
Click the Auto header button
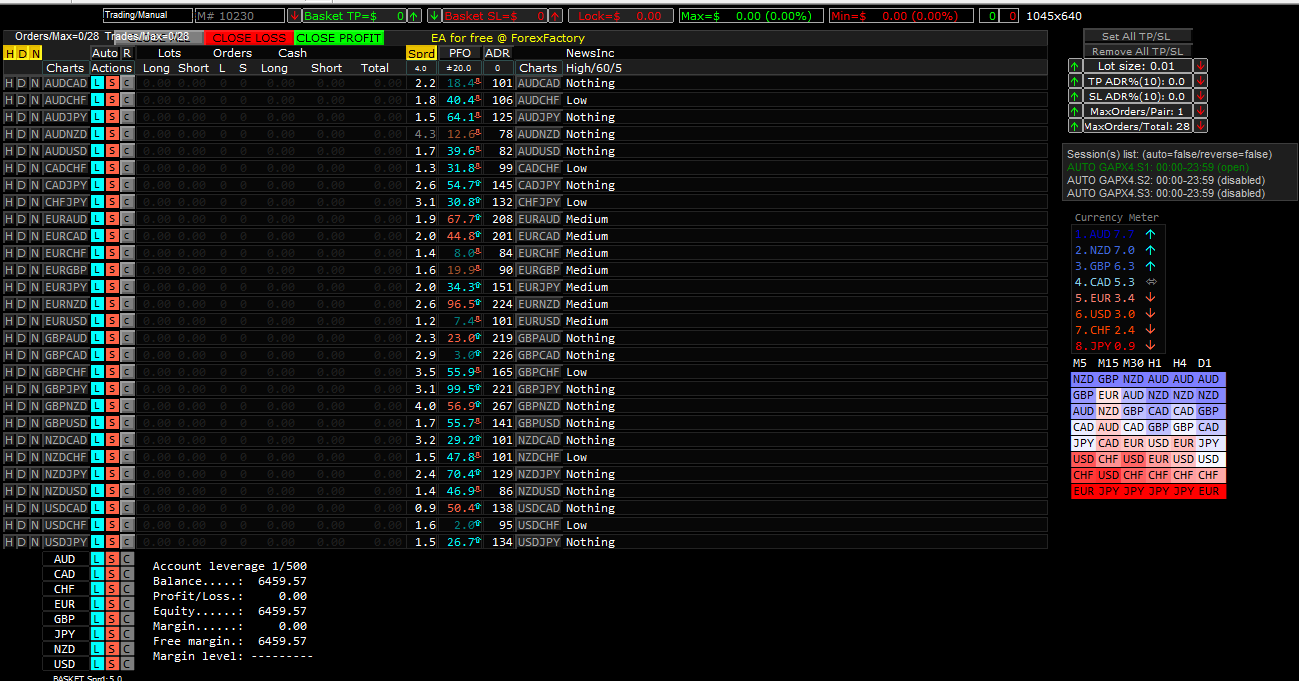[x=105, y=53]
